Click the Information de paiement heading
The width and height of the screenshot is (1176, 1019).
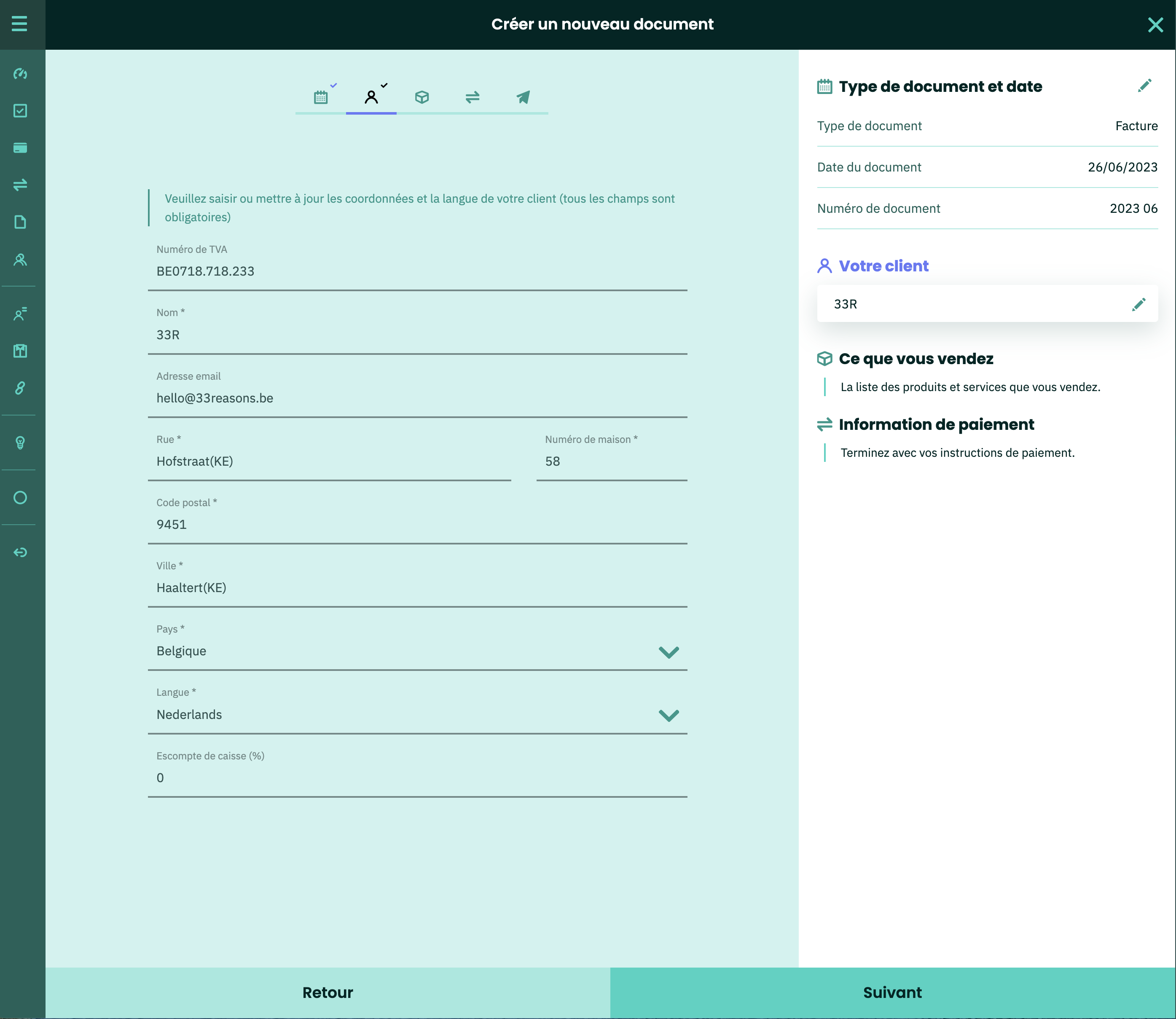pos(936,425)
